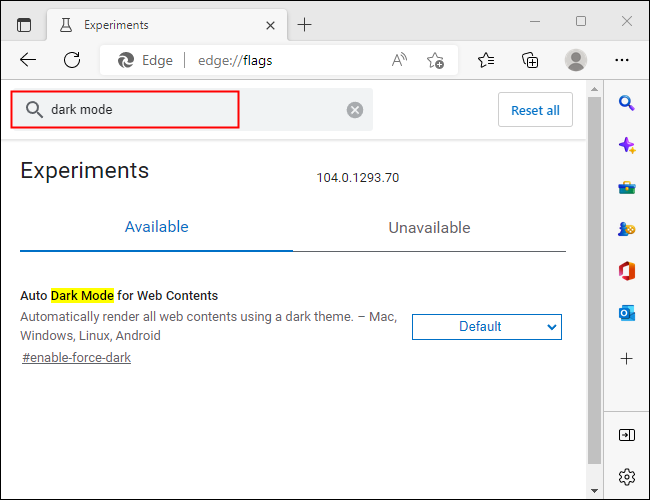Expand the Default dropdown for Auto Dark Mode

[x=487, y=327]
